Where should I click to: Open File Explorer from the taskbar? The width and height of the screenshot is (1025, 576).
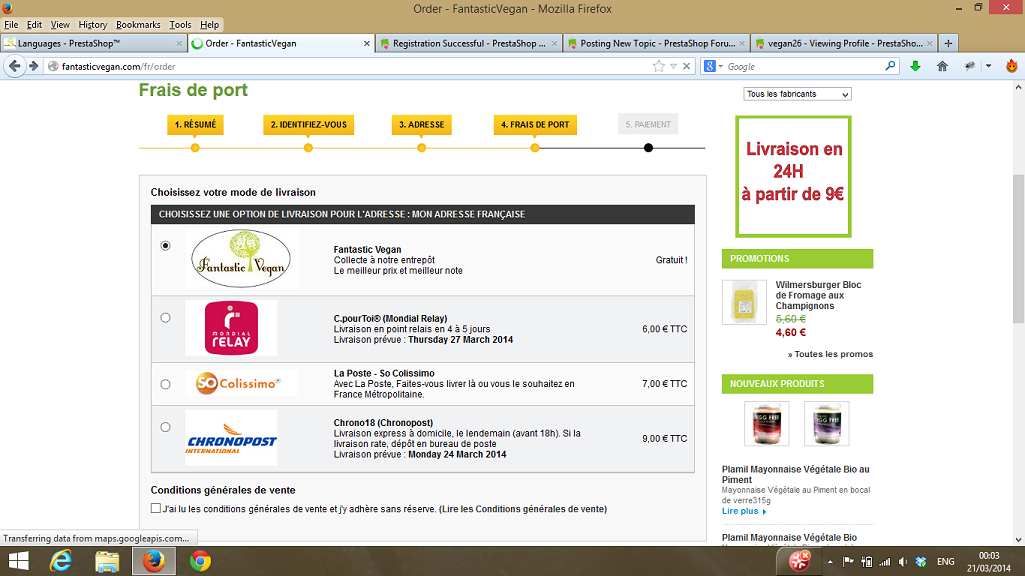pyautogui.click(x=107, y=561)
